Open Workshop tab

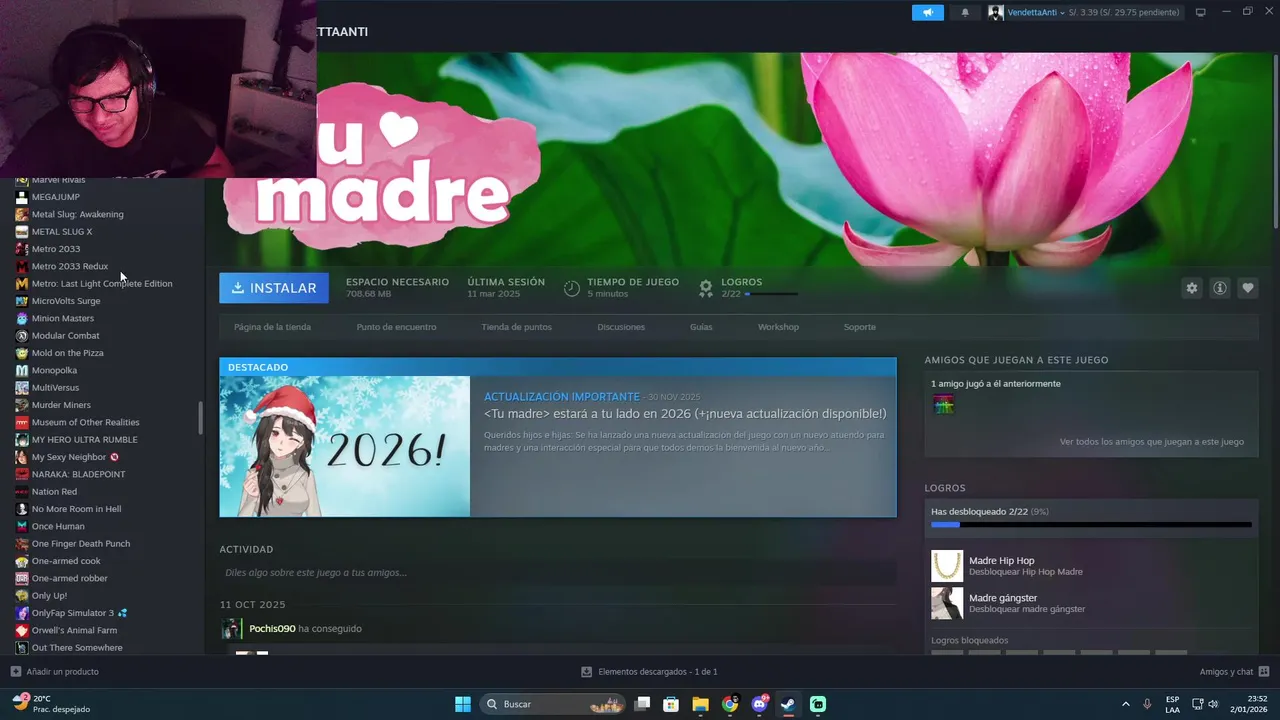pos(778,327)
